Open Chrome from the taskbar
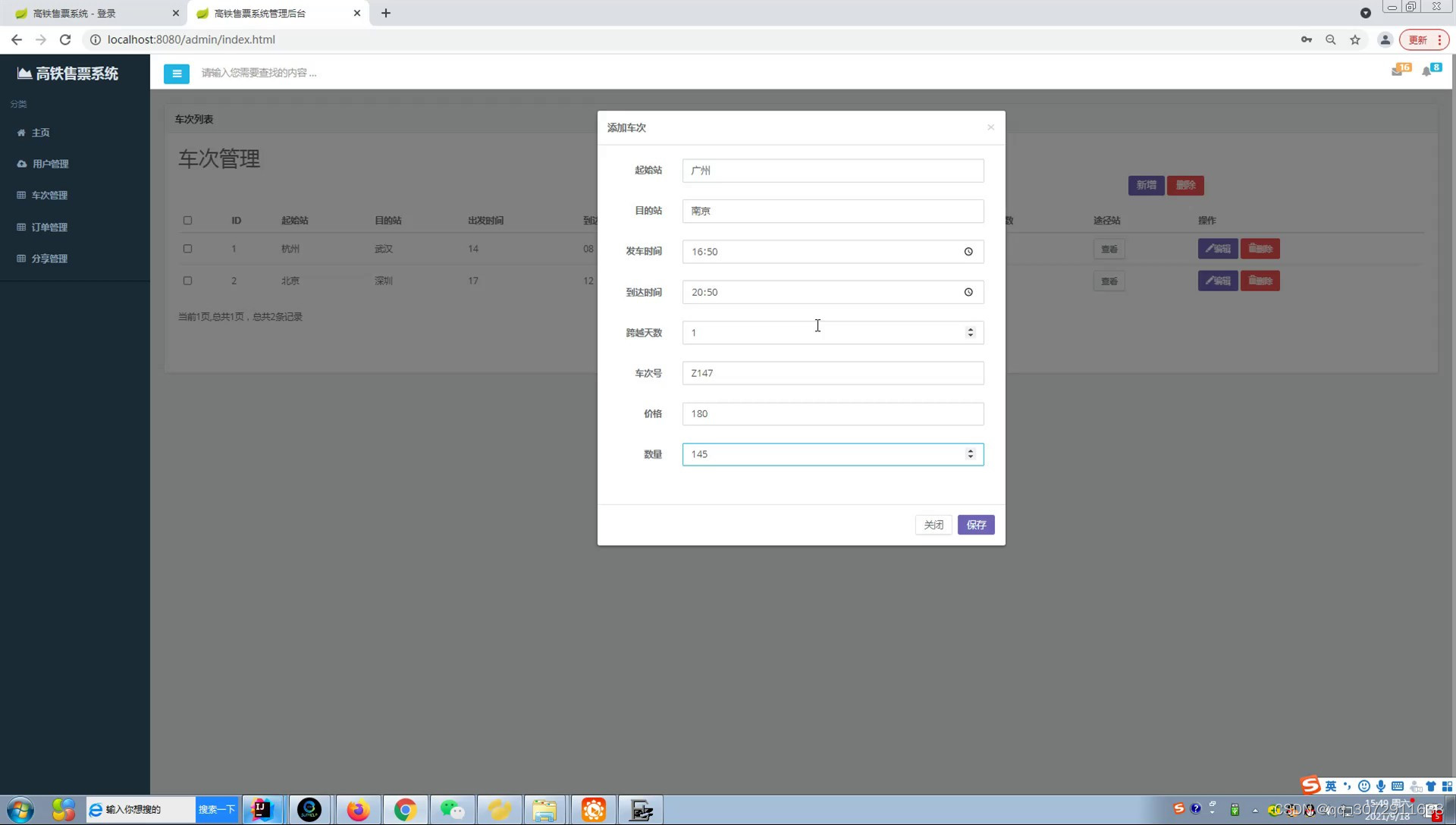Image resolution: width=1456 pixels, height=825 pixels. tap(405, 810)
